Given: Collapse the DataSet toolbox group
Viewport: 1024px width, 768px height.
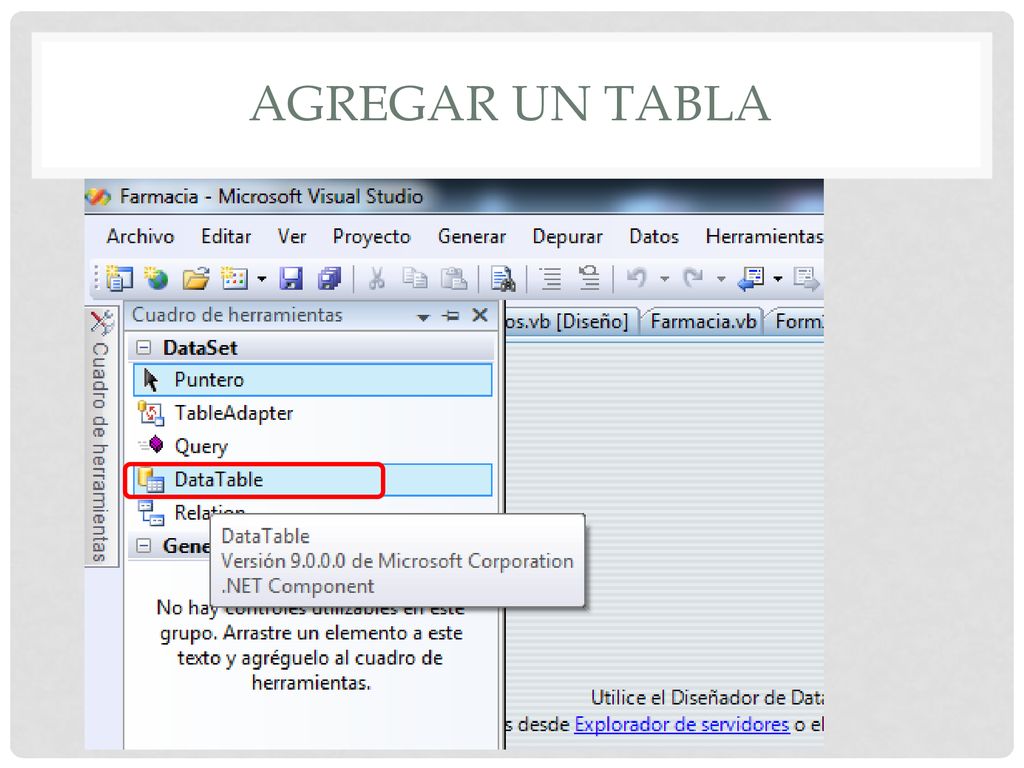Looking at the screenshot, I should coord(143,347).
